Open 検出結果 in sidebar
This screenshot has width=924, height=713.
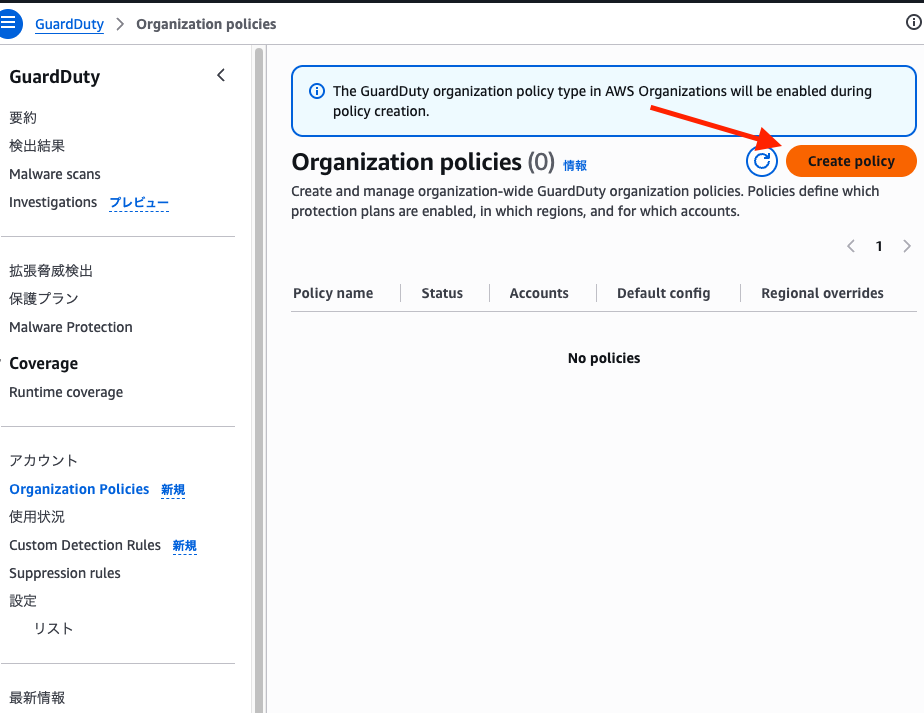(37, 146)
